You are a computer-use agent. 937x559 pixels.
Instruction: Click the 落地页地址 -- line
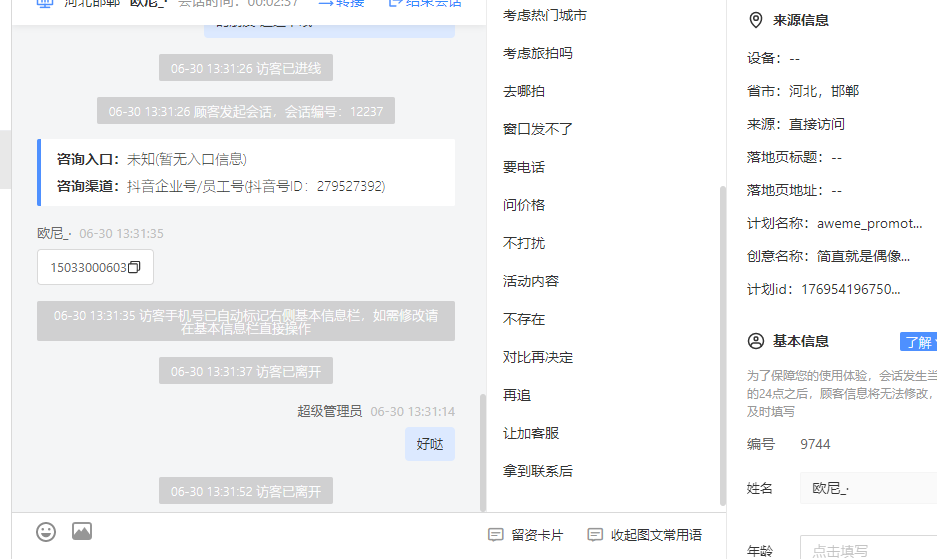tap(794, 190)
